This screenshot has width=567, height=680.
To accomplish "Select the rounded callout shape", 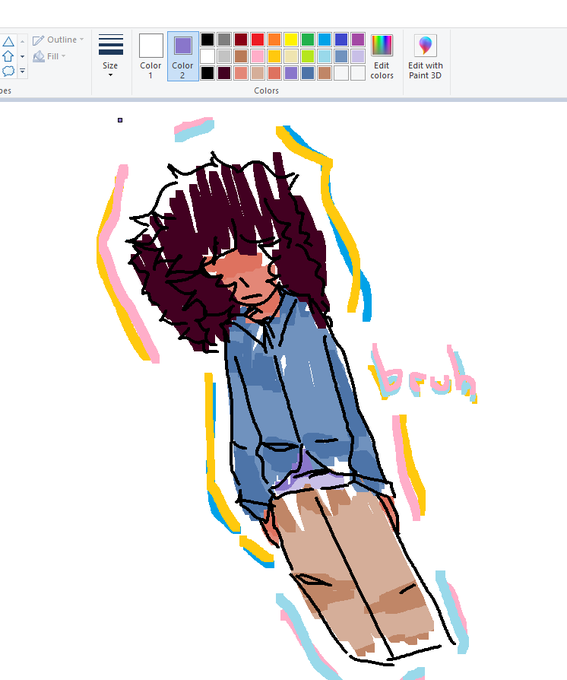I will click(x=8, y=71).
